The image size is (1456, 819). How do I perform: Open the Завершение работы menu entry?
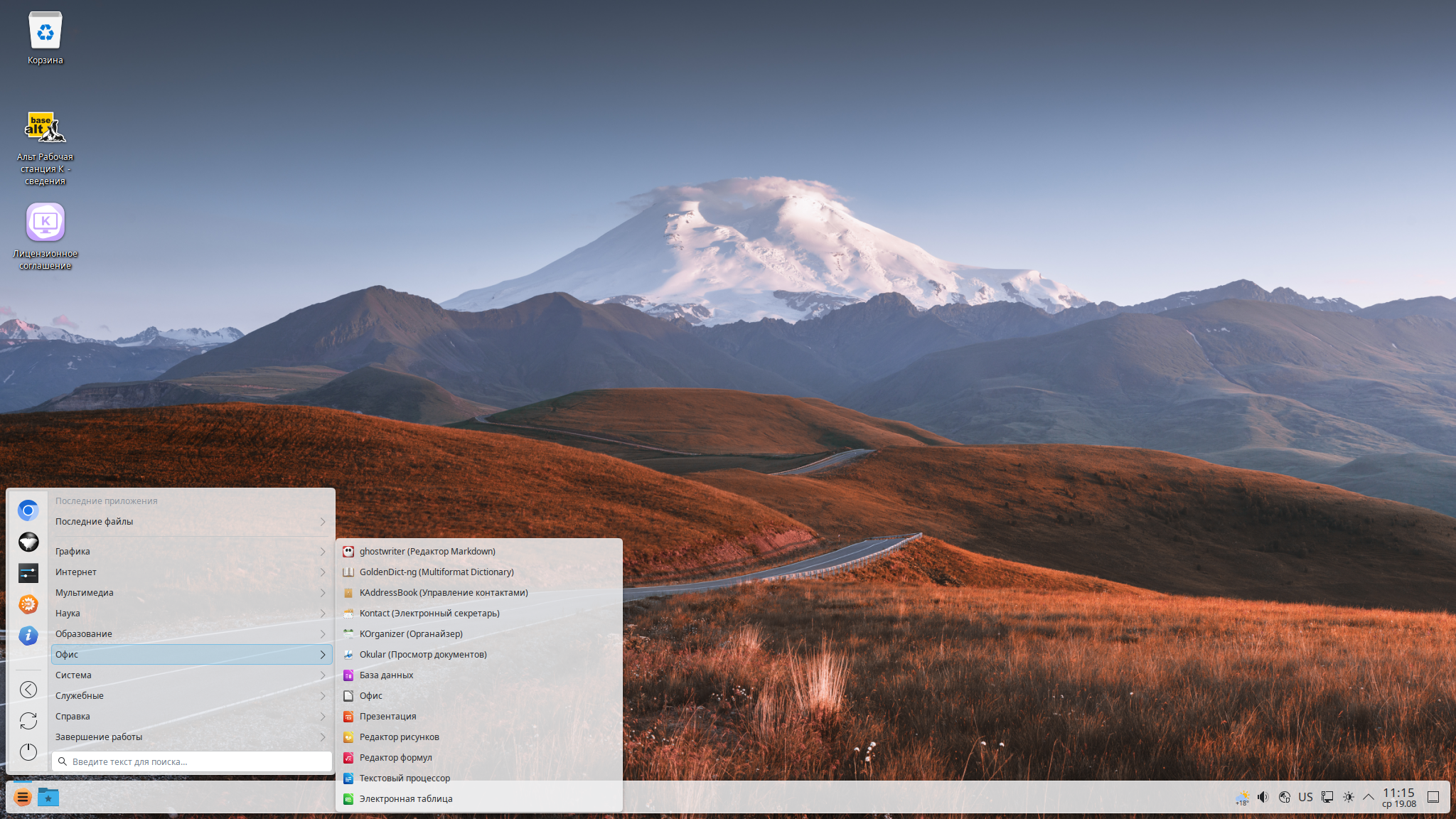point(192,737)
